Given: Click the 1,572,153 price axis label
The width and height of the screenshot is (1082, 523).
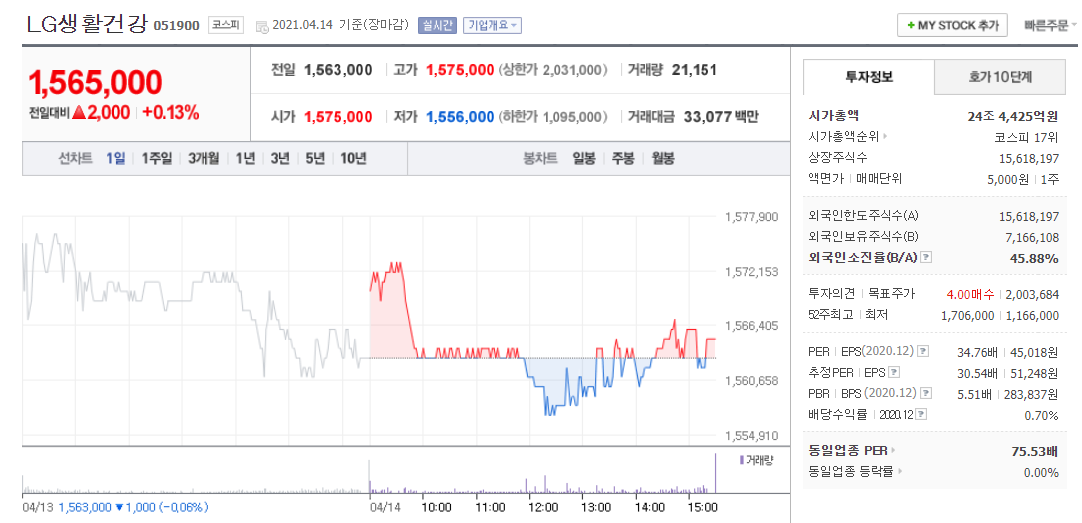Looking at the screenshot, I should coord(751,271).
